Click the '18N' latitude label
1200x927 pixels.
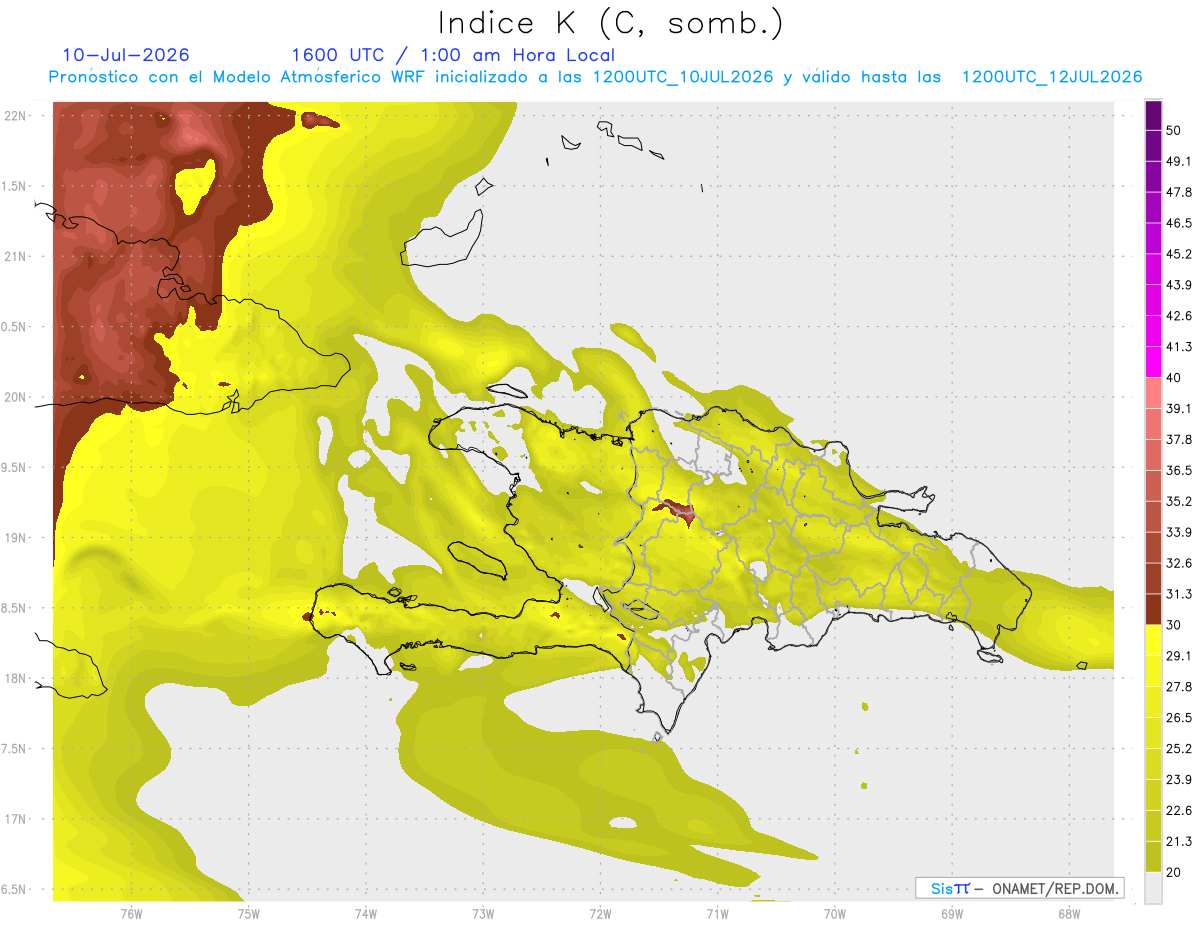16,679
